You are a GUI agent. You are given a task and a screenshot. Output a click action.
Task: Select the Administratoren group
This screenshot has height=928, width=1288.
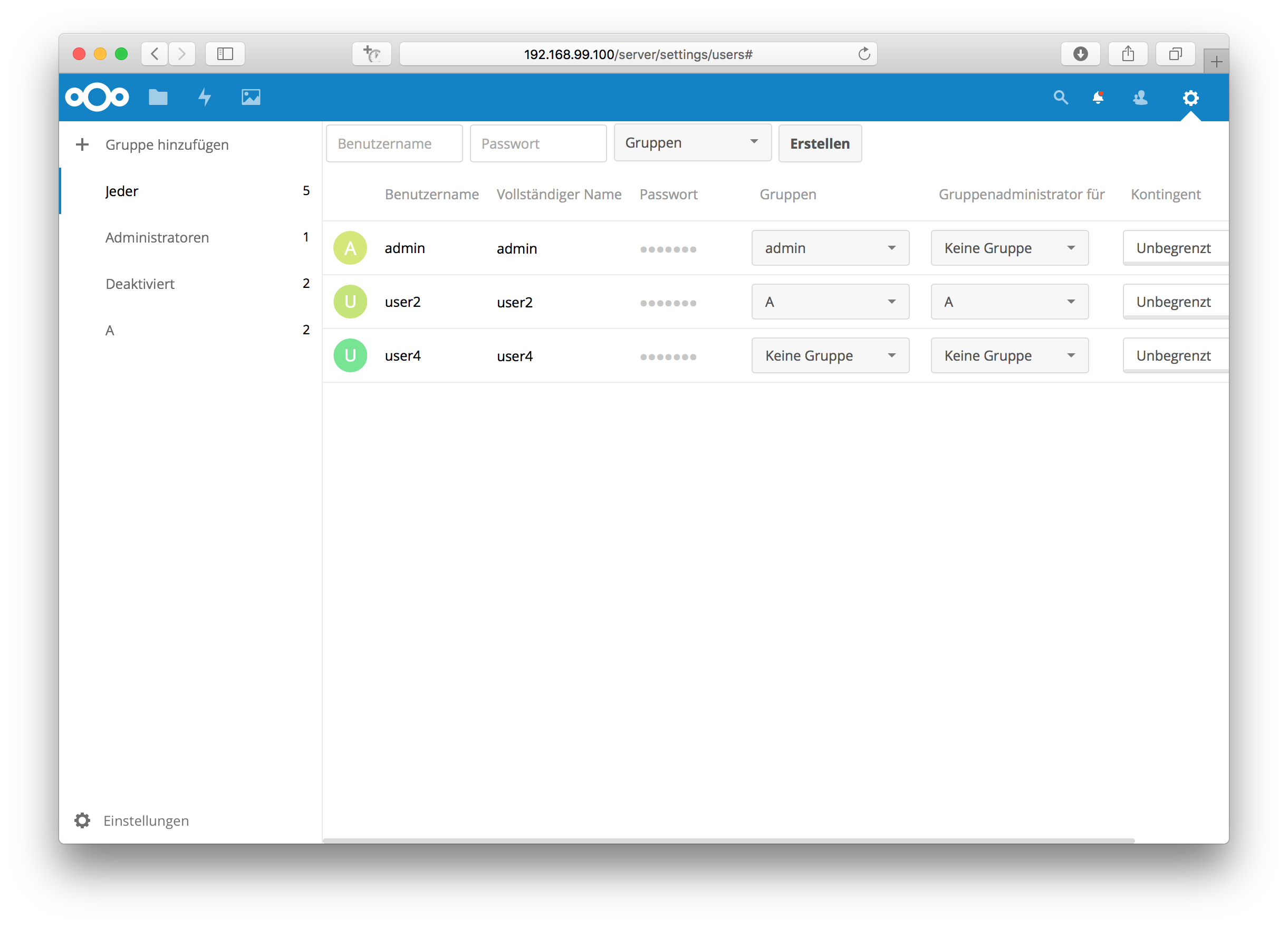point(190,237)
